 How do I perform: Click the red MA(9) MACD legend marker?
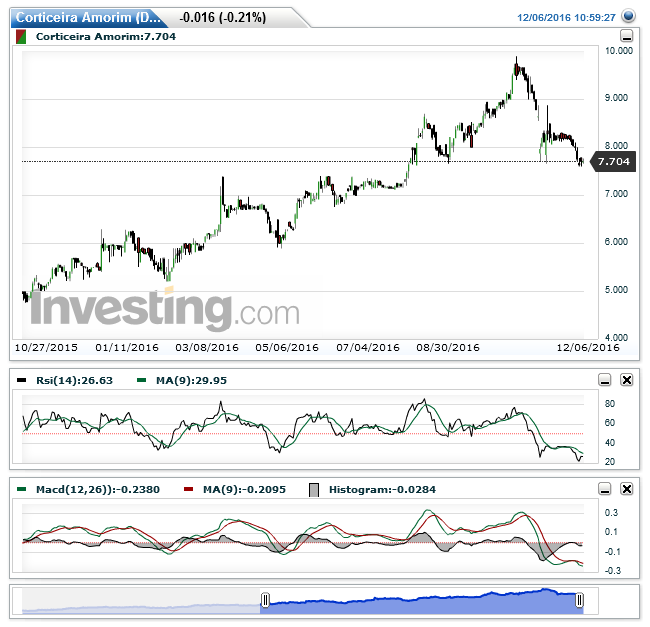click(188, 489)
